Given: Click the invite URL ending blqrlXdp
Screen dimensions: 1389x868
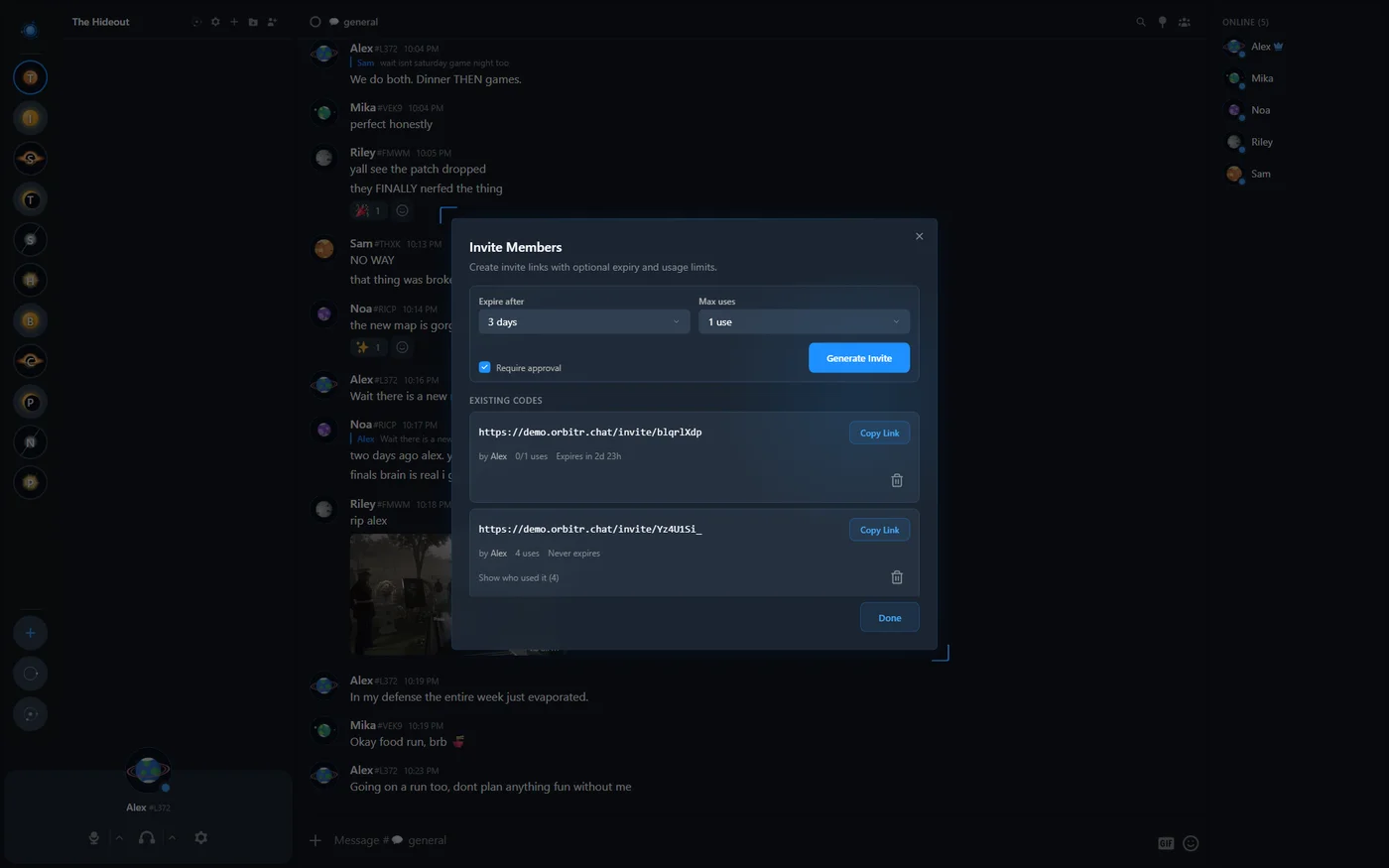Looking at the screenshot, I should click(x=590, y=433).
